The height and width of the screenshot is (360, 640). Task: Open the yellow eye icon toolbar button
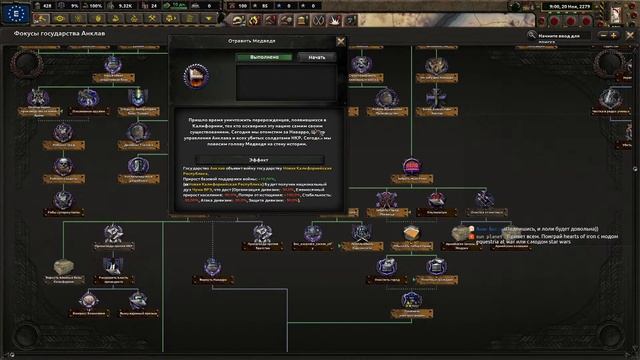pyautogui.click(x=60, y=19)
